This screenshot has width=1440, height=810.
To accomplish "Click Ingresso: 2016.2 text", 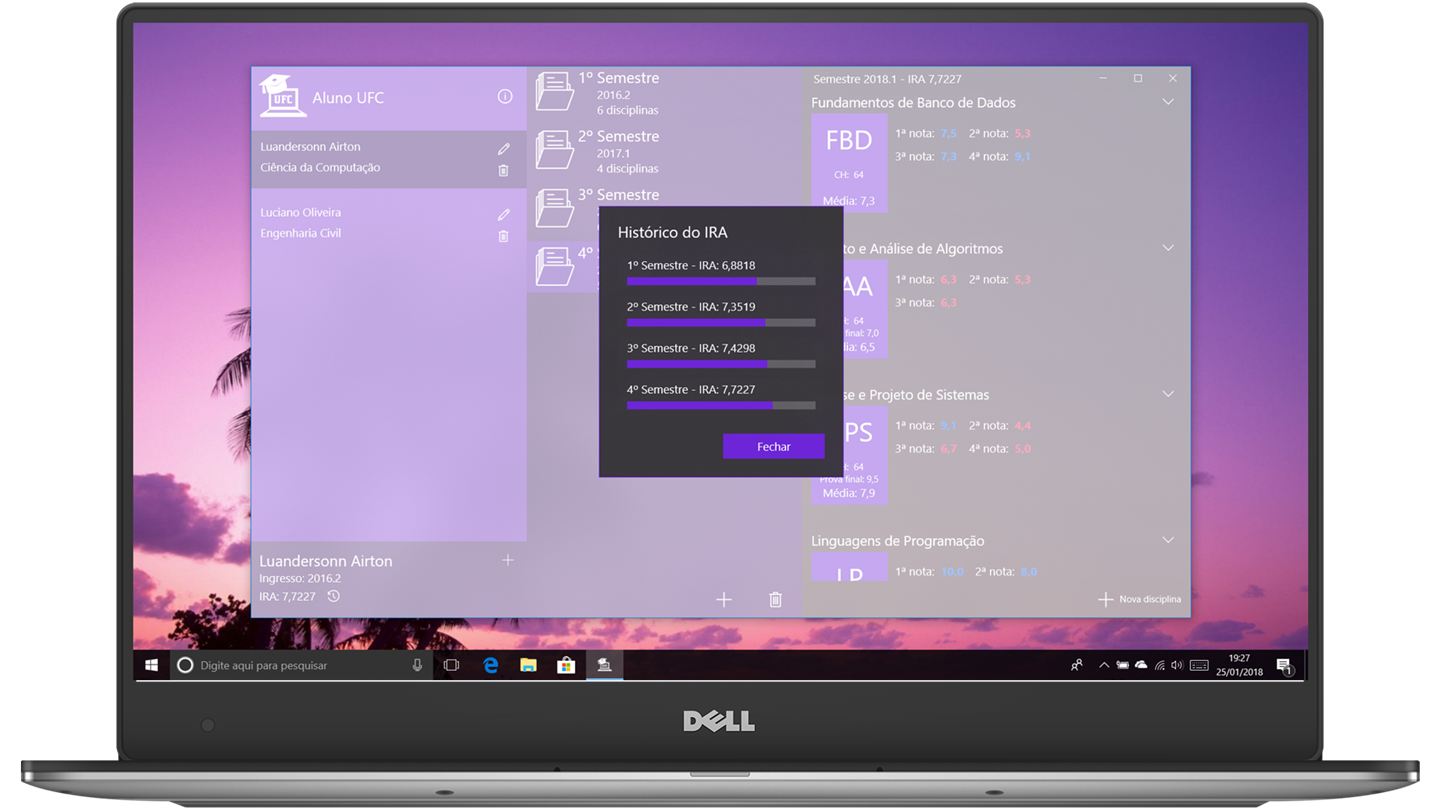I will pos(300,578).
